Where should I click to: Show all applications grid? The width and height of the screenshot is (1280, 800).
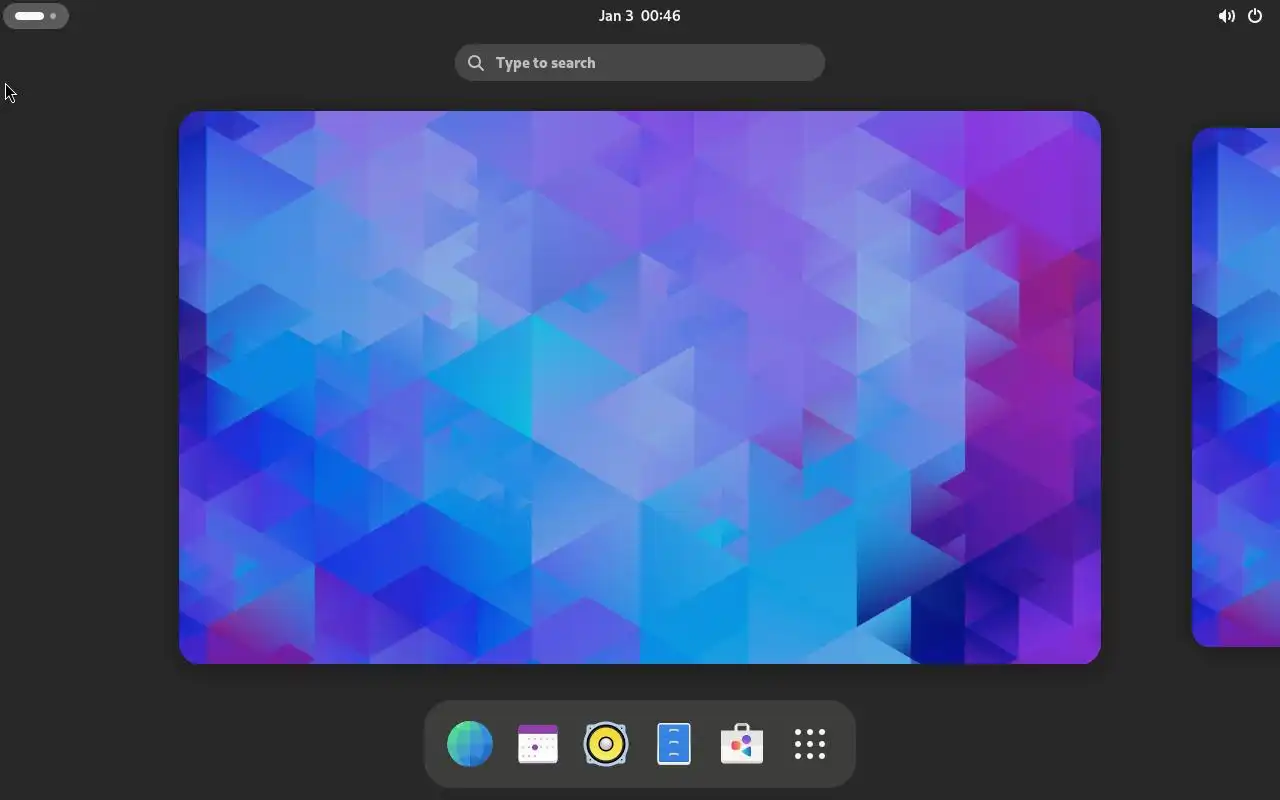point(810,744)
